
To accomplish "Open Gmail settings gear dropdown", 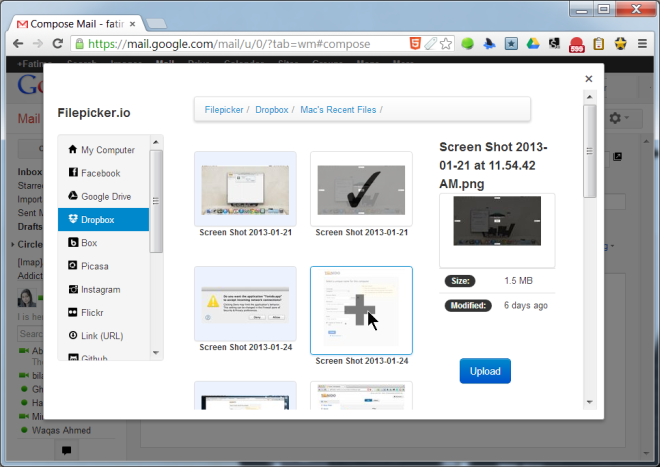I will coord(619,118).
